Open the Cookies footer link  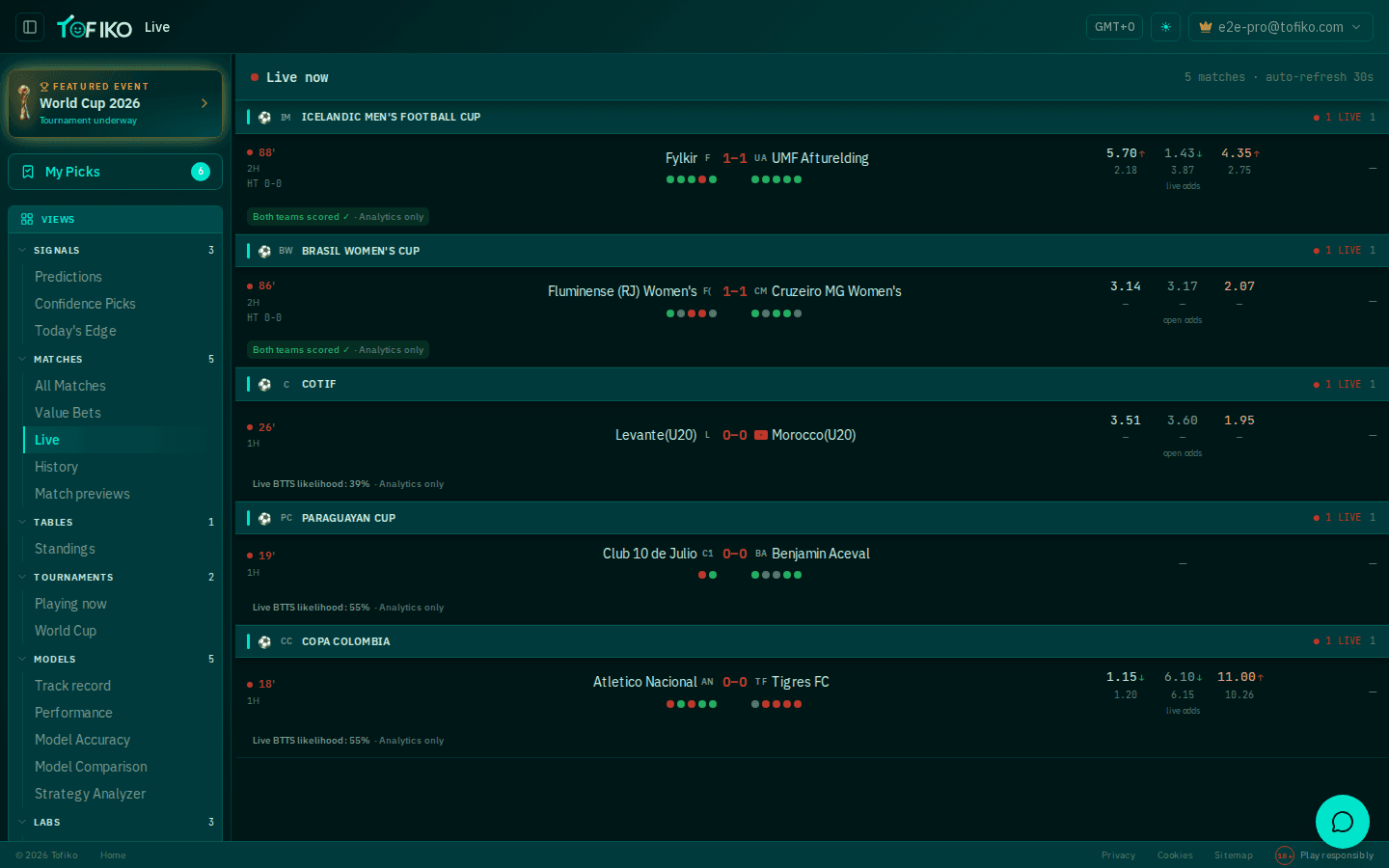point(1175,855)
